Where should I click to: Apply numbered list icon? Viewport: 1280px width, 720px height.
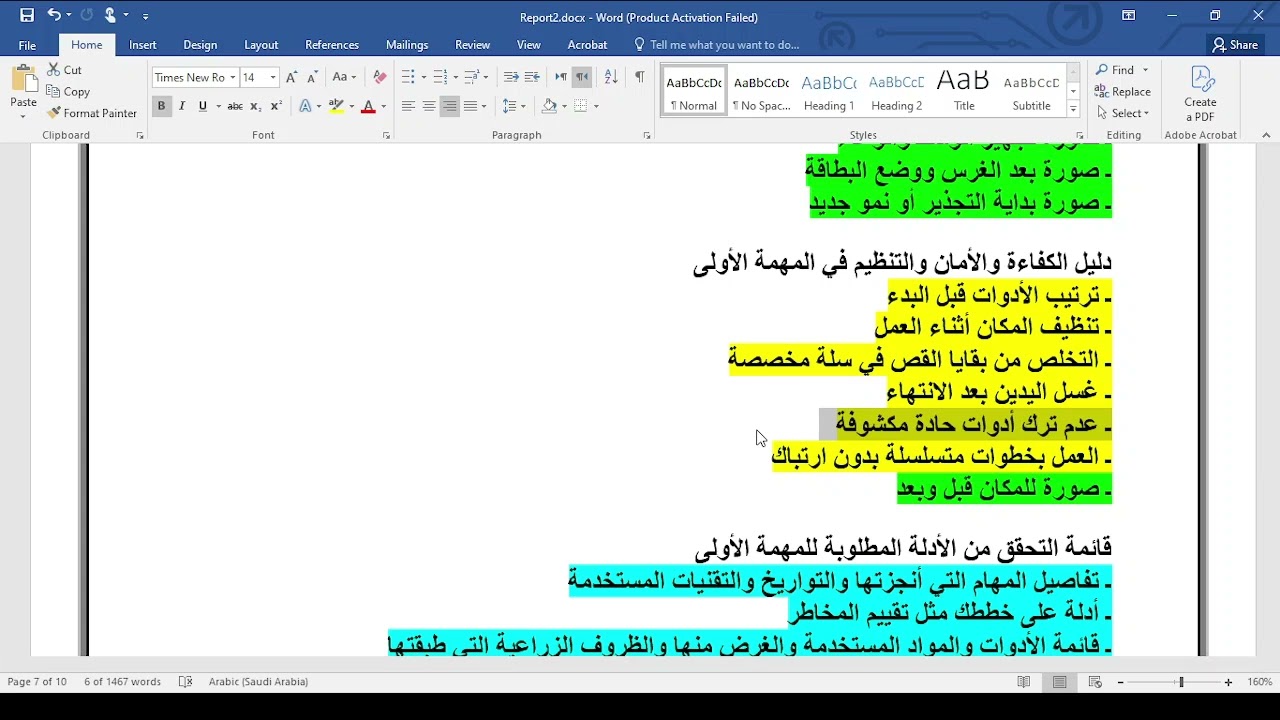pos(439,77)
